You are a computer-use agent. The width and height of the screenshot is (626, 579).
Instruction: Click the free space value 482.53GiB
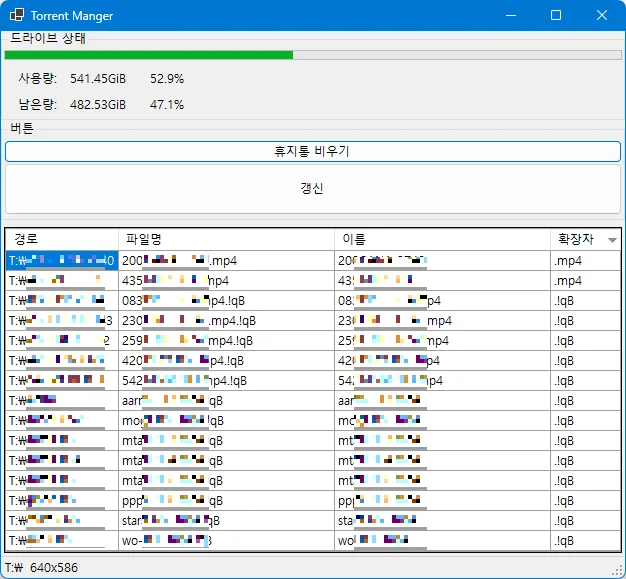tap(98, 105)
